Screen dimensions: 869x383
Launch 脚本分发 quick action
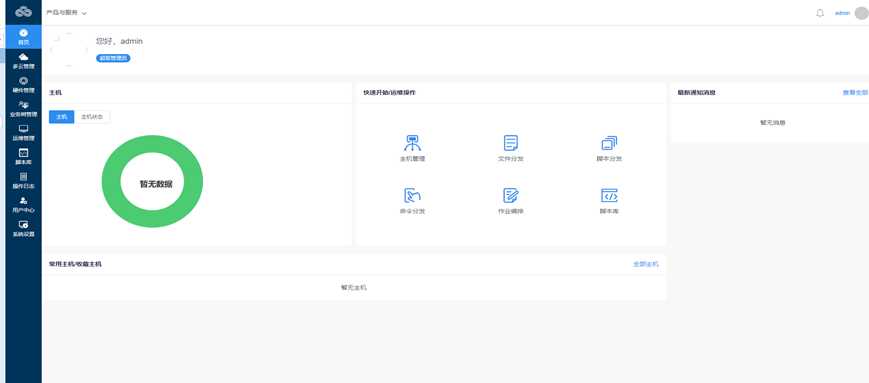(x=609, y=148)
